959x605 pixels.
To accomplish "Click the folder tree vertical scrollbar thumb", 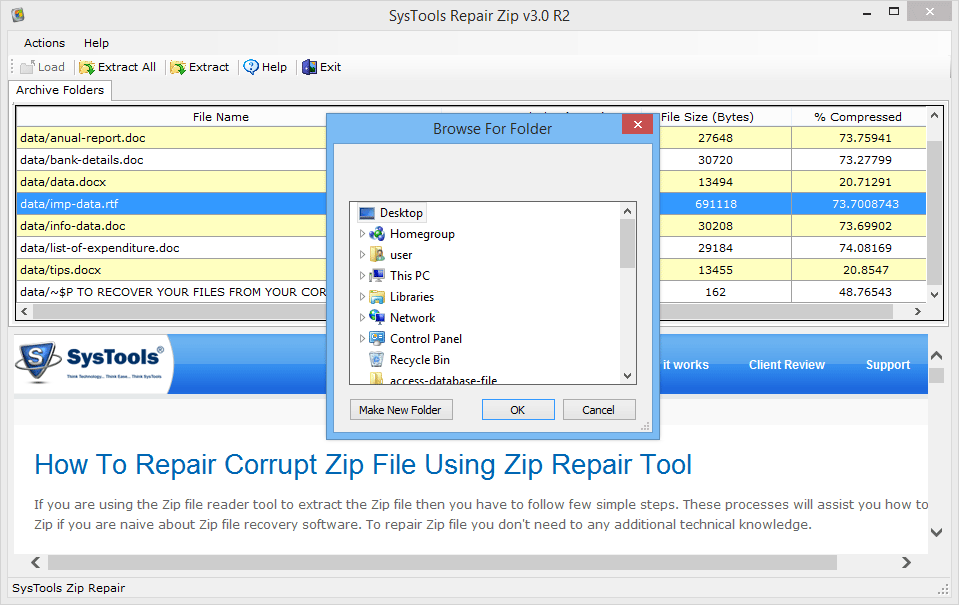I will click(x=627, y=243).
